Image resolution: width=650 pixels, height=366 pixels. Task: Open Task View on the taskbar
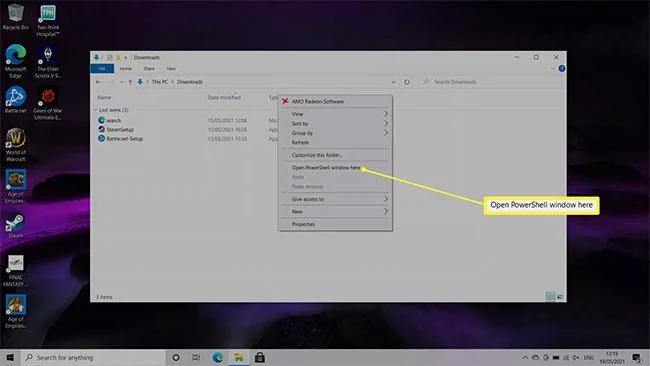[x=196, y=357]
